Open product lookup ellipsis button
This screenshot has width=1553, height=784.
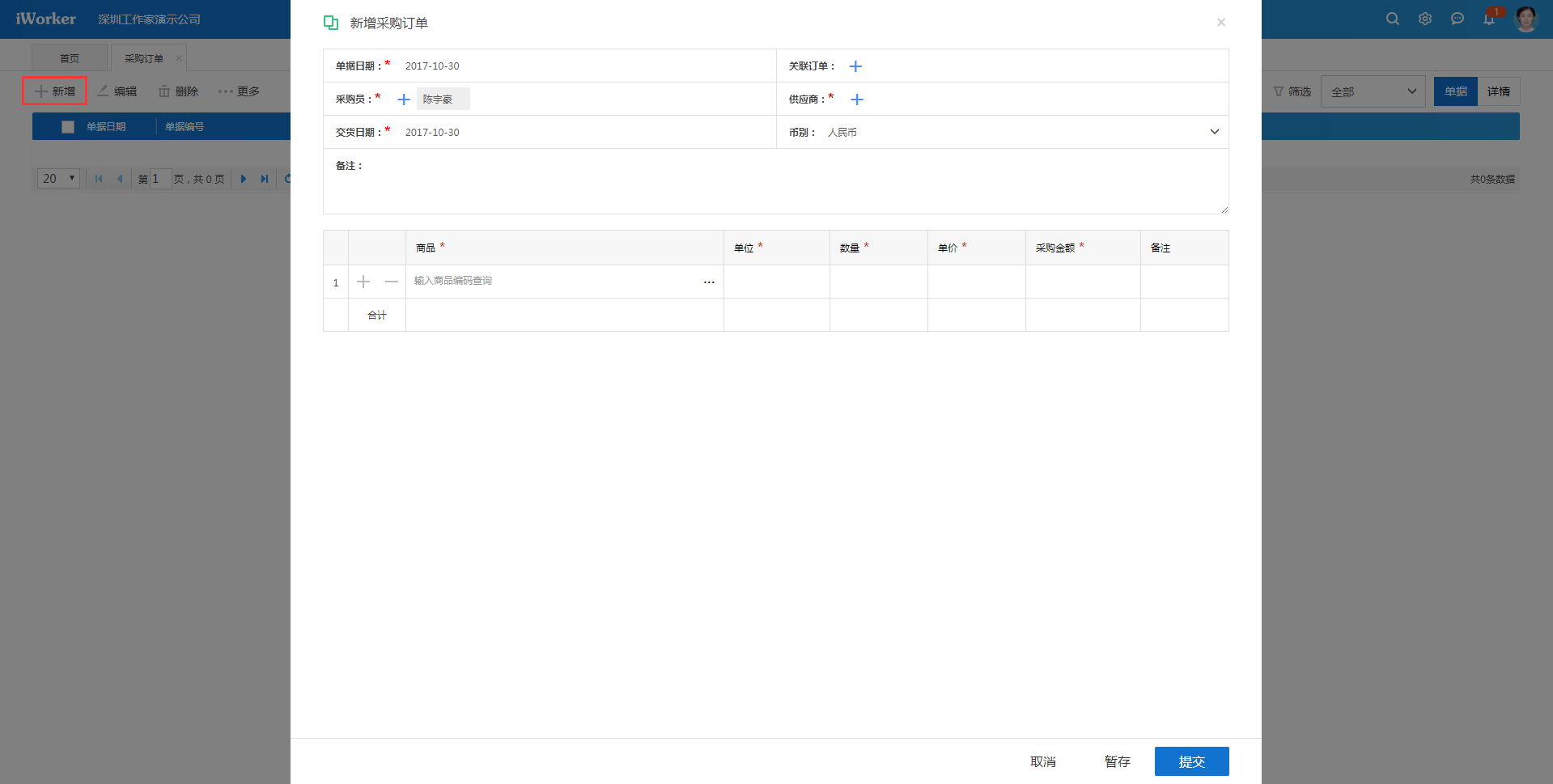(709, 282)
